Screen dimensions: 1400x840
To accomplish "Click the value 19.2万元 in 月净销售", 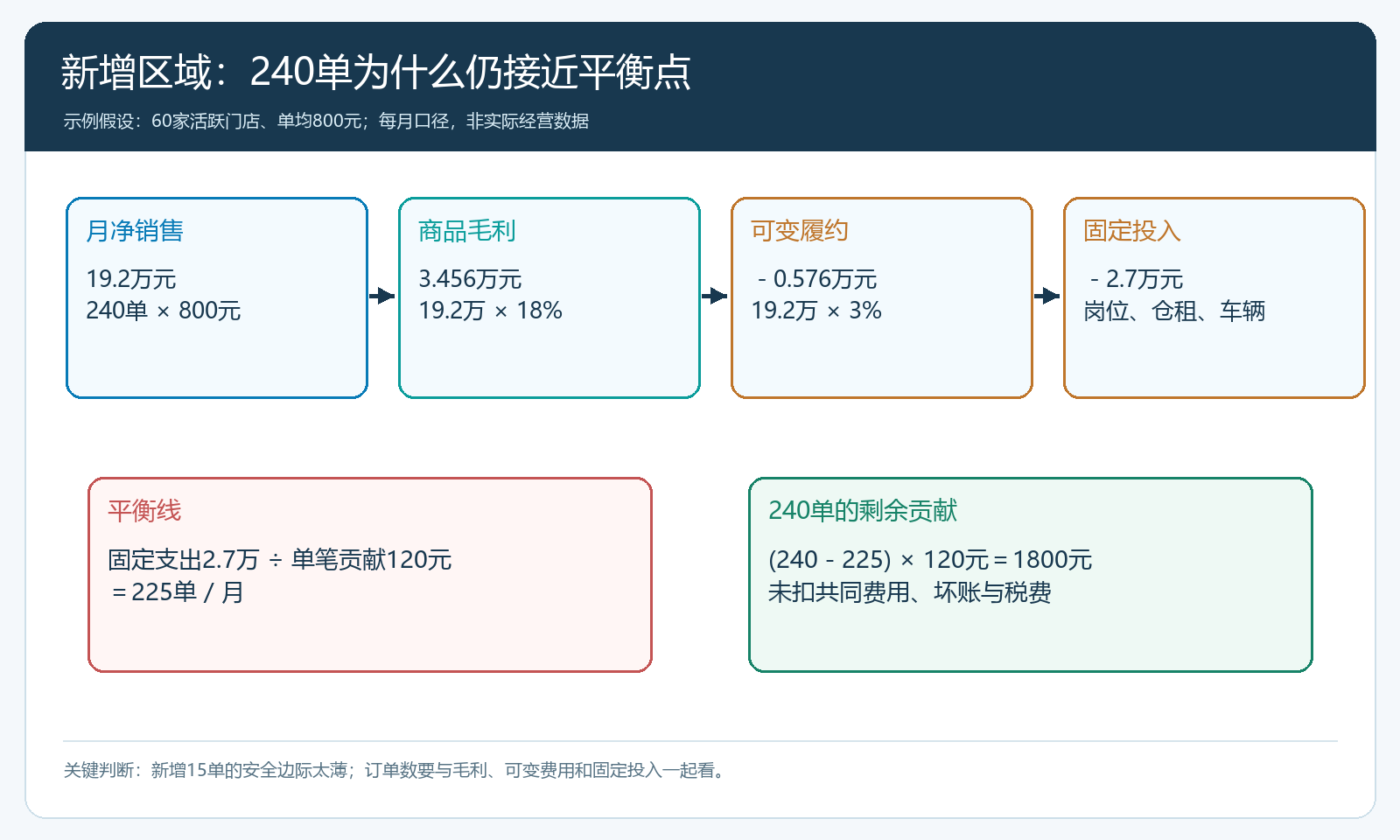I will pos(131,279).
